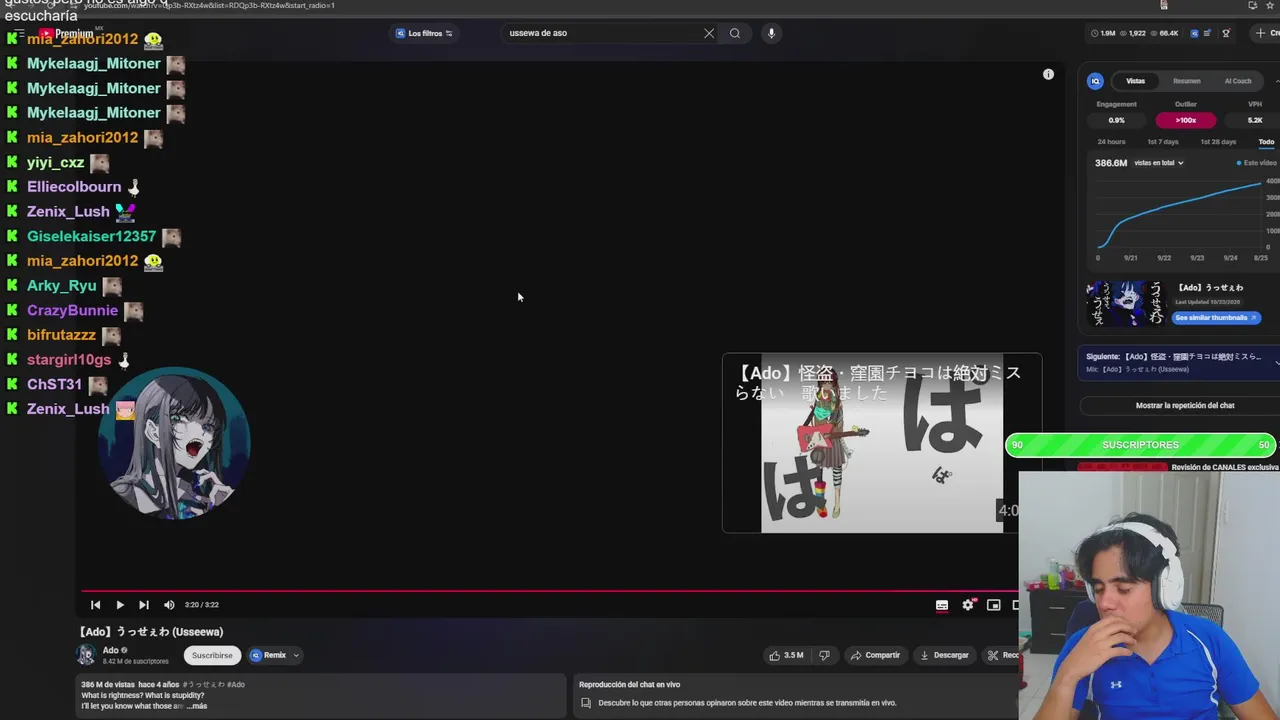
Task: Seek on the red video progress bar
Action: (x=550, y=591)
